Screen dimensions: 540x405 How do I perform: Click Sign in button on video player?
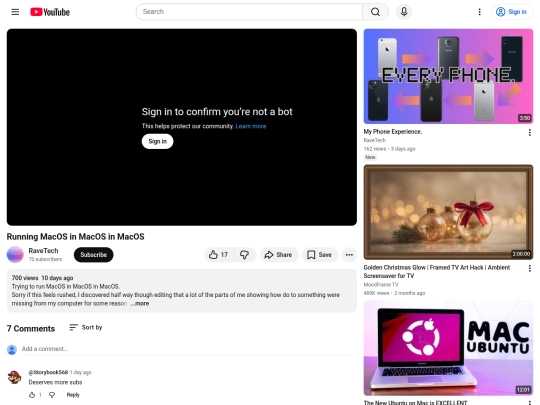(157, 141)
